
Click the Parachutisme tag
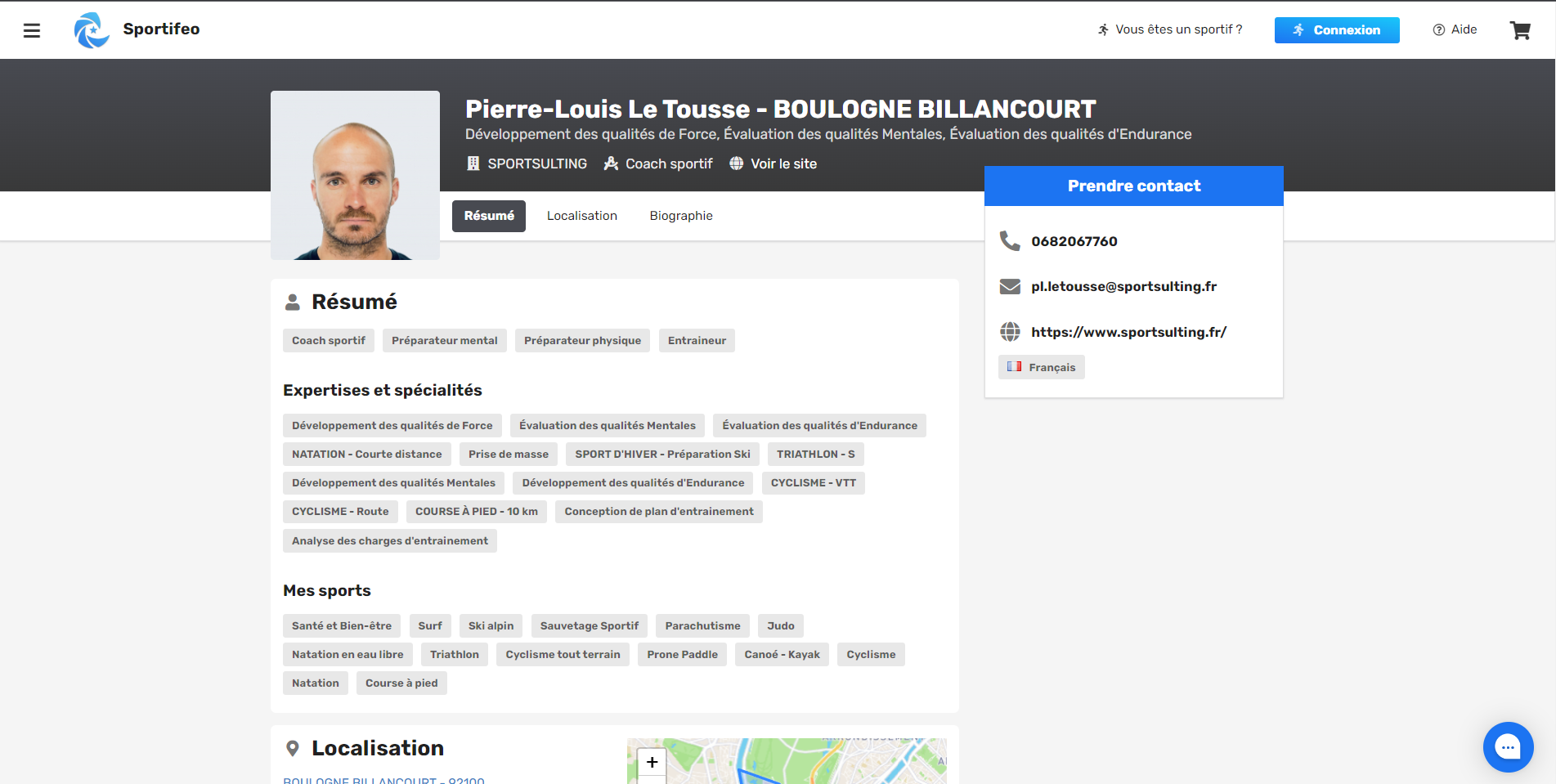click(703, 626)
